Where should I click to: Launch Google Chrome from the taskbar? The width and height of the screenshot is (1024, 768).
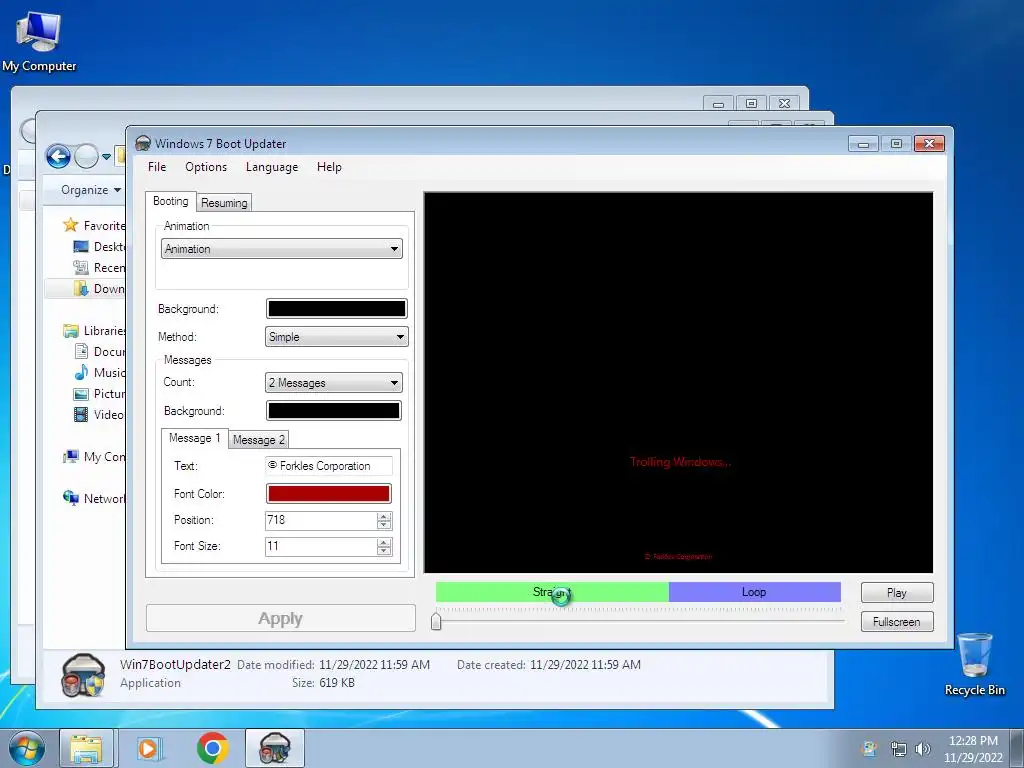tap(212, 748)
